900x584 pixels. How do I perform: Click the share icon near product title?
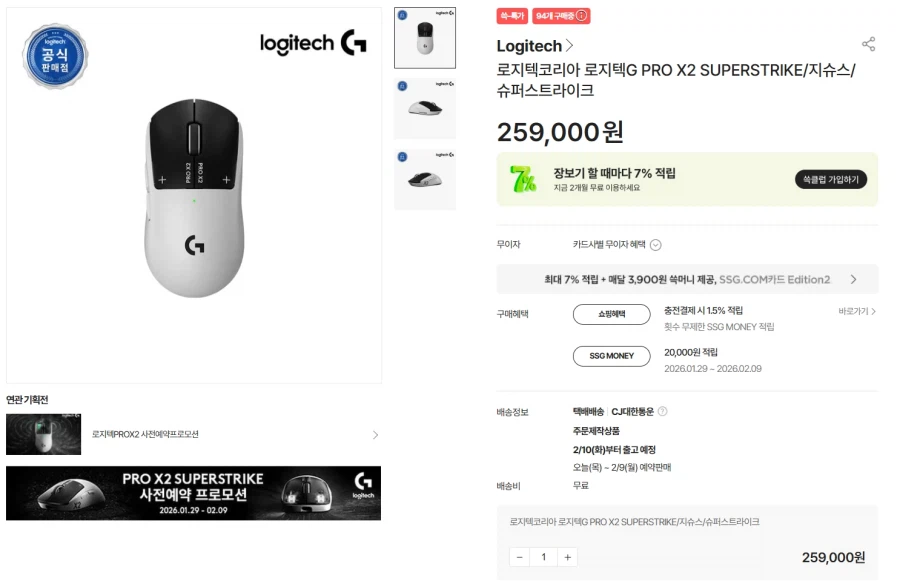868,45
